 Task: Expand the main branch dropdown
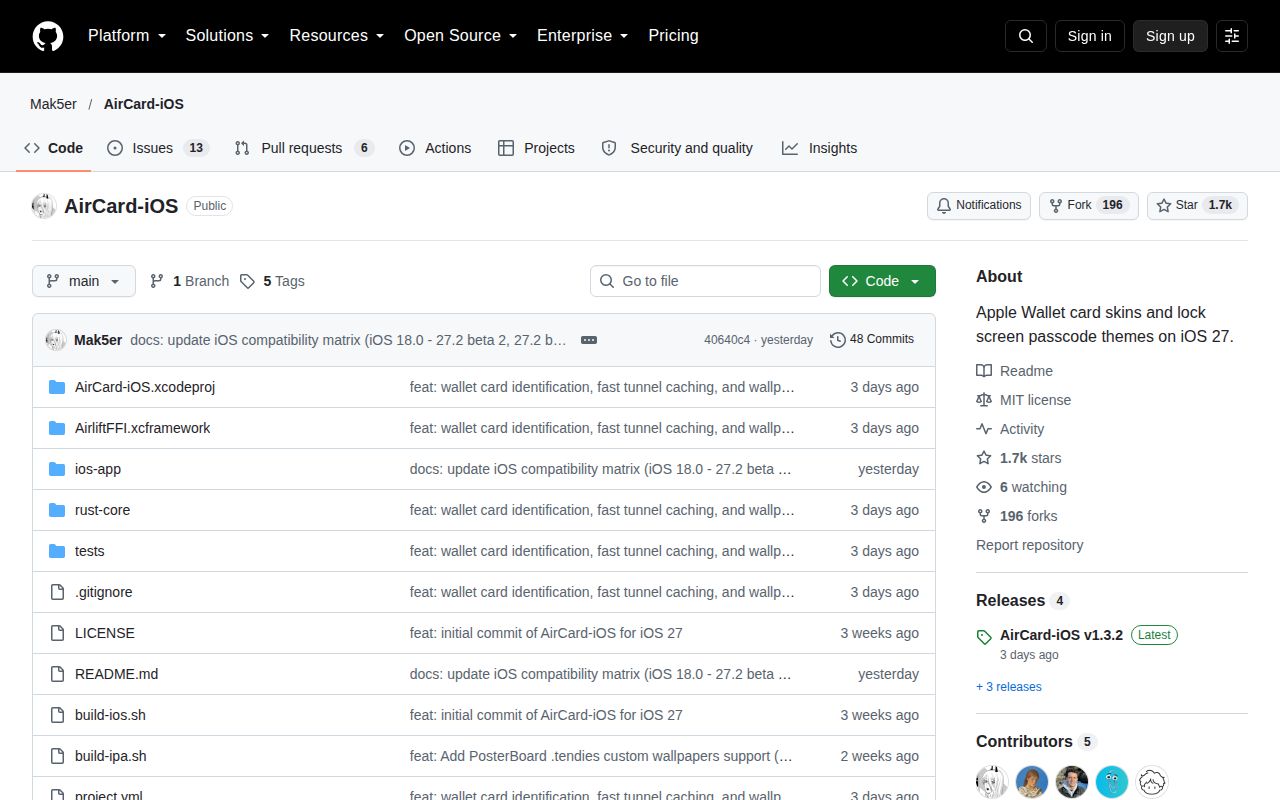[x=84, y=281]
